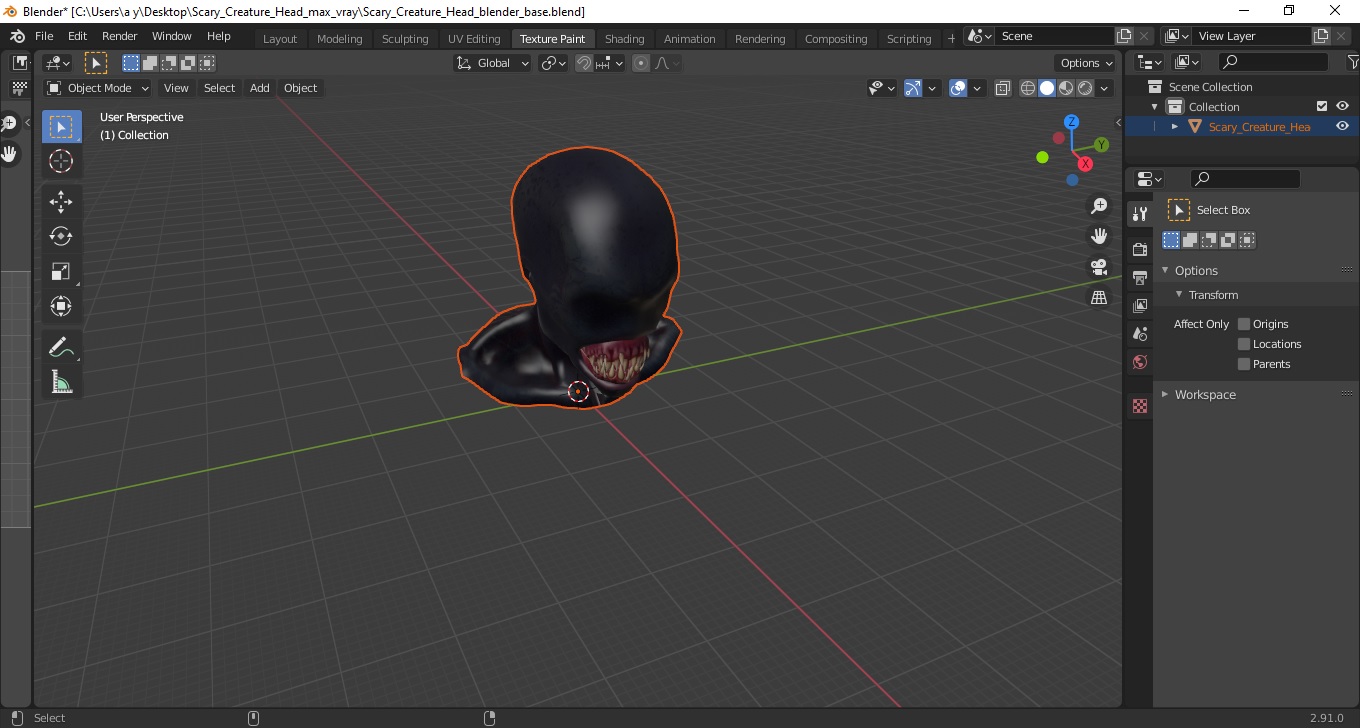Open the Scene properties tab

click(x=1139, y=333)
